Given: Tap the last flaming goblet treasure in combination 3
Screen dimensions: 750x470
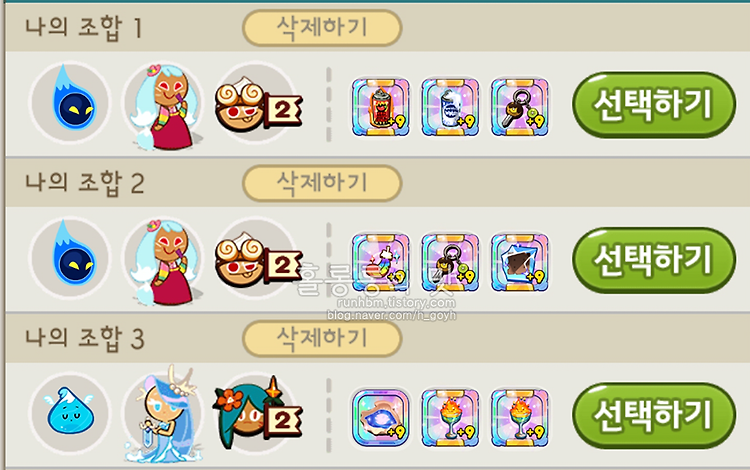Looking at the screenshot, I should click(520, 417).
